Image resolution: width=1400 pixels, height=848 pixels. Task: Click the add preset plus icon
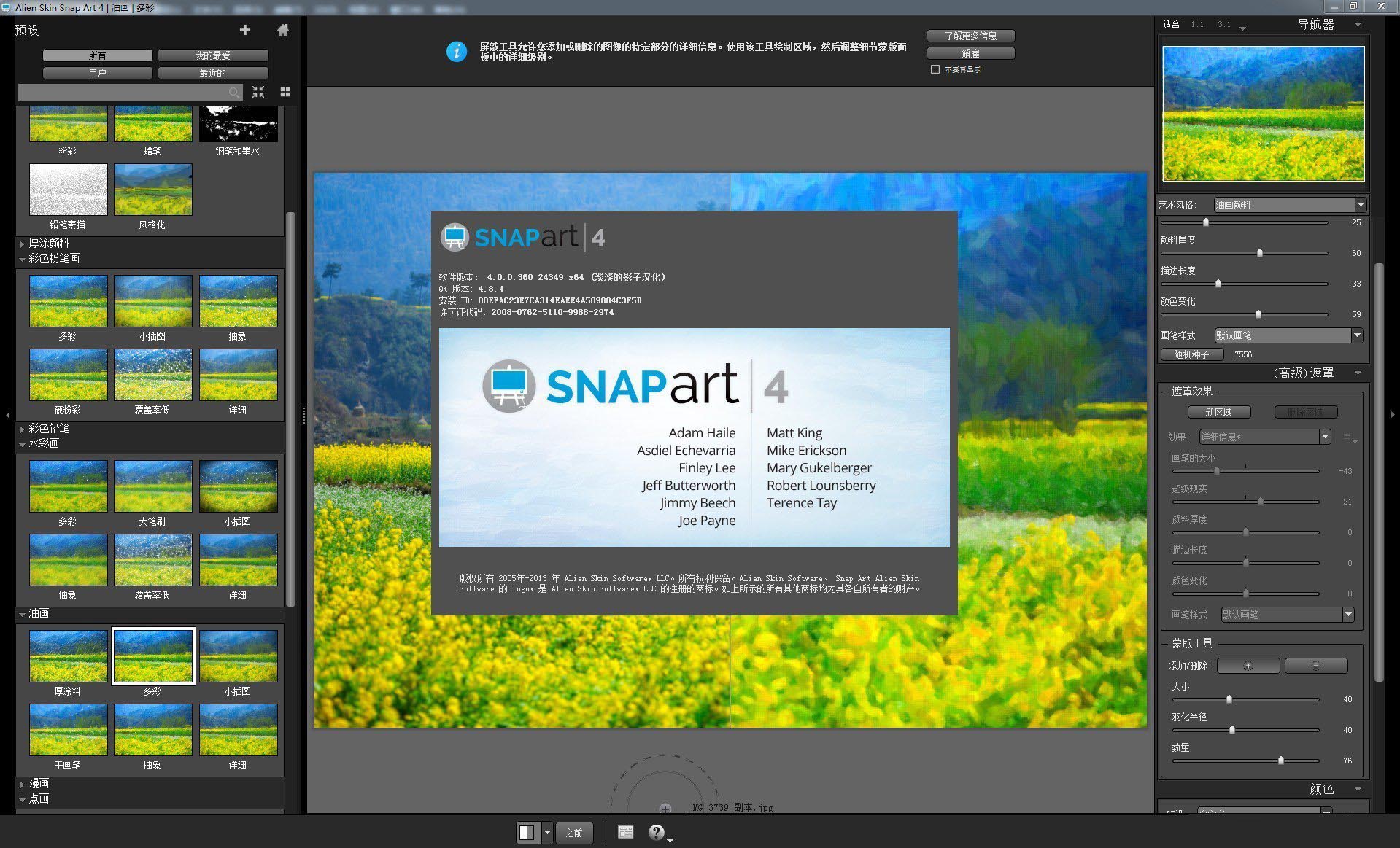(x=245, y=30)
